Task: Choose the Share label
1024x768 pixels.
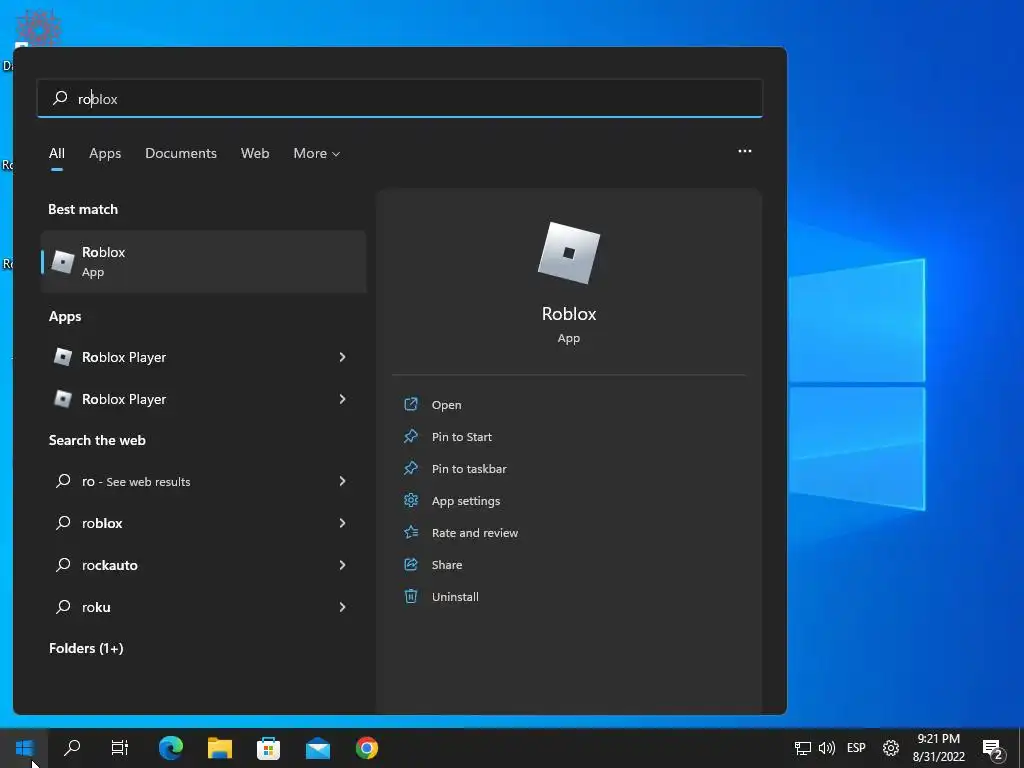Action: click(447, 565)
